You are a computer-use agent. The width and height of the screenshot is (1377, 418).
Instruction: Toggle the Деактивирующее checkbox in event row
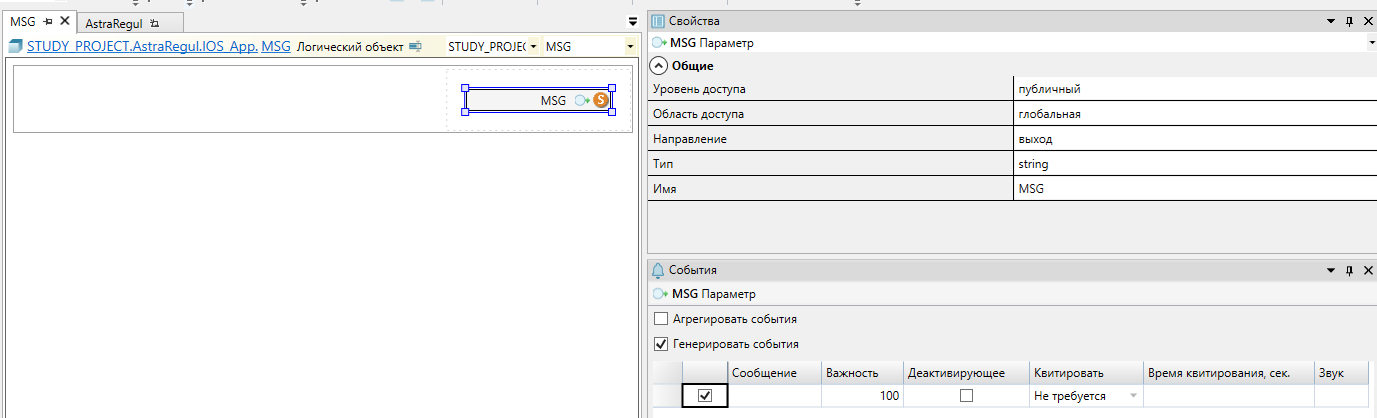[x=966, y=396]
